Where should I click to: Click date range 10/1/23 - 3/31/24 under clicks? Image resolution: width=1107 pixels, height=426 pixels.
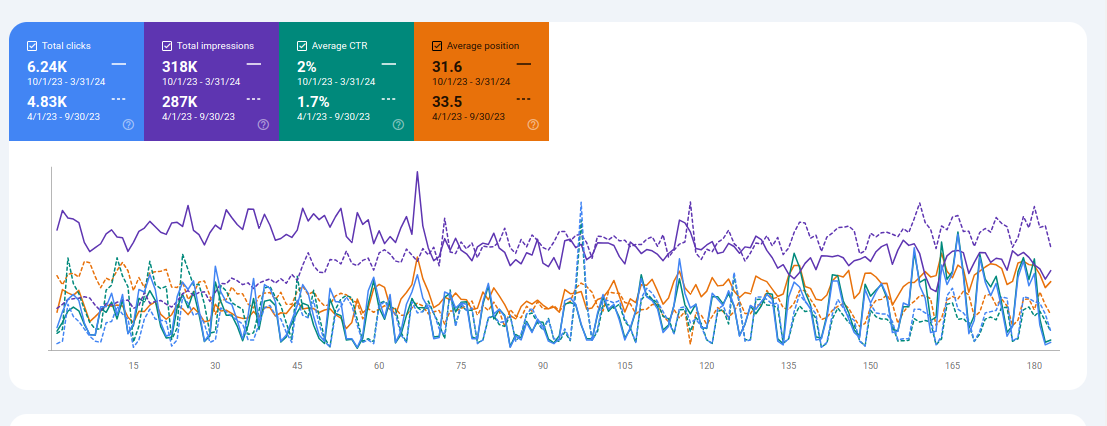point(66,82)
